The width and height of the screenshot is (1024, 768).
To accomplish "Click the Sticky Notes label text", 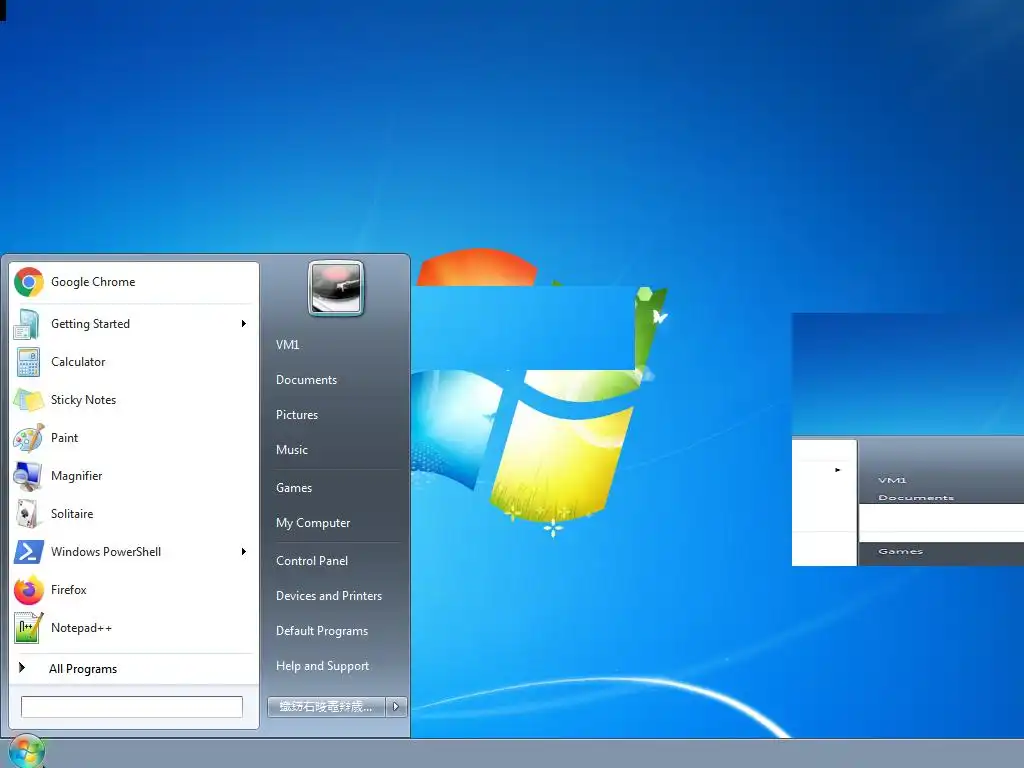I will 84,400.
